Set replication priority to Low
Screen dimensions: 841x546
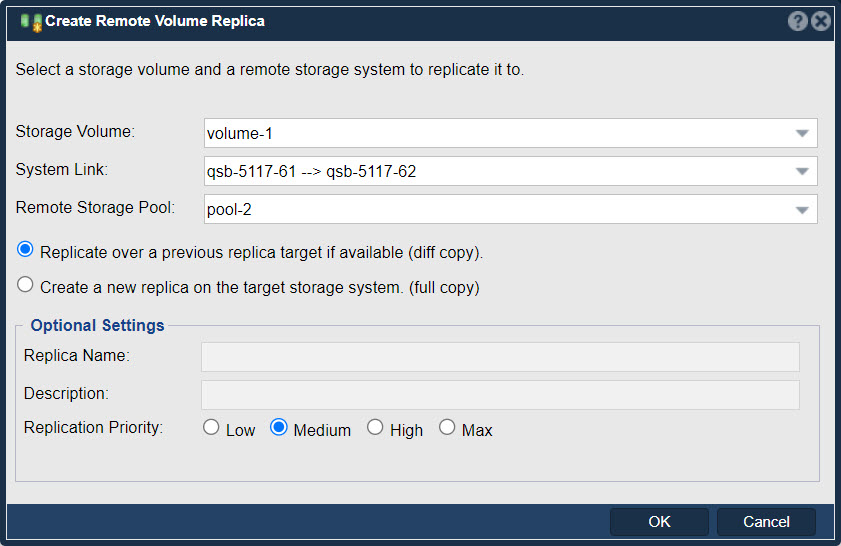tap(211, 427)
